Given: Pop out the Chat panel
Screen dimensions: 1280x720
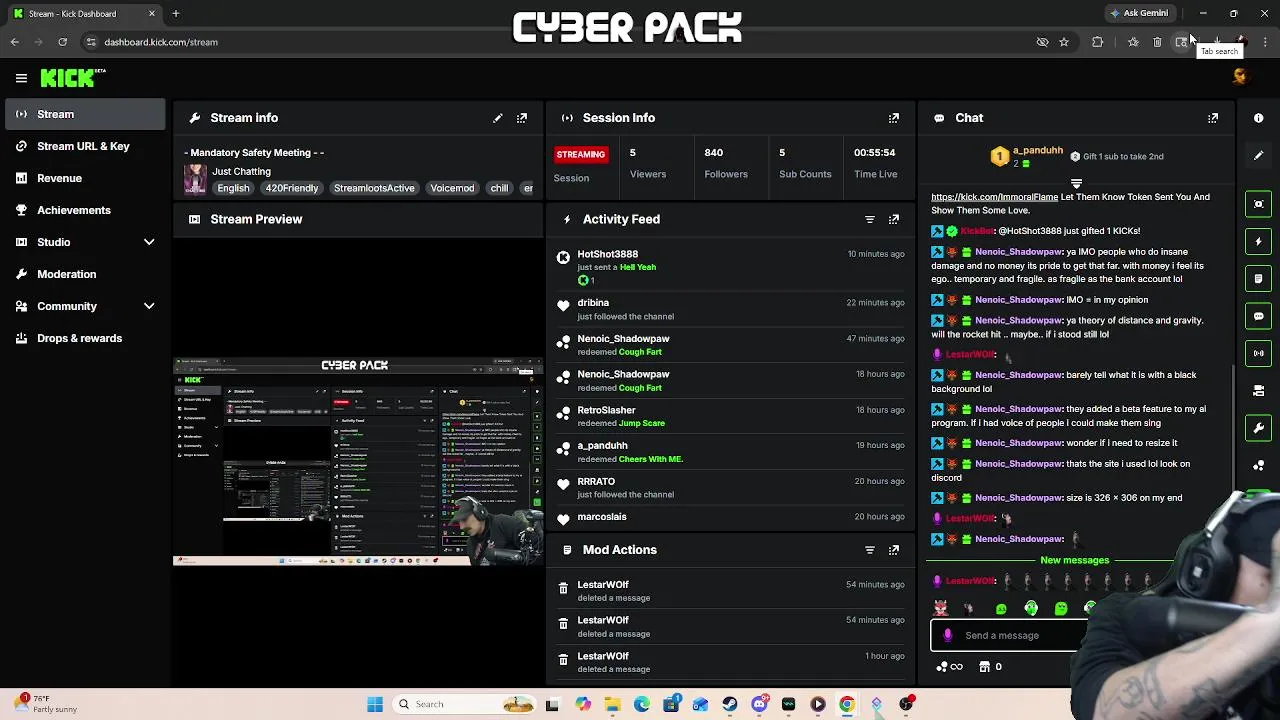Looking at the screenshot, I should coord(1213,118).
